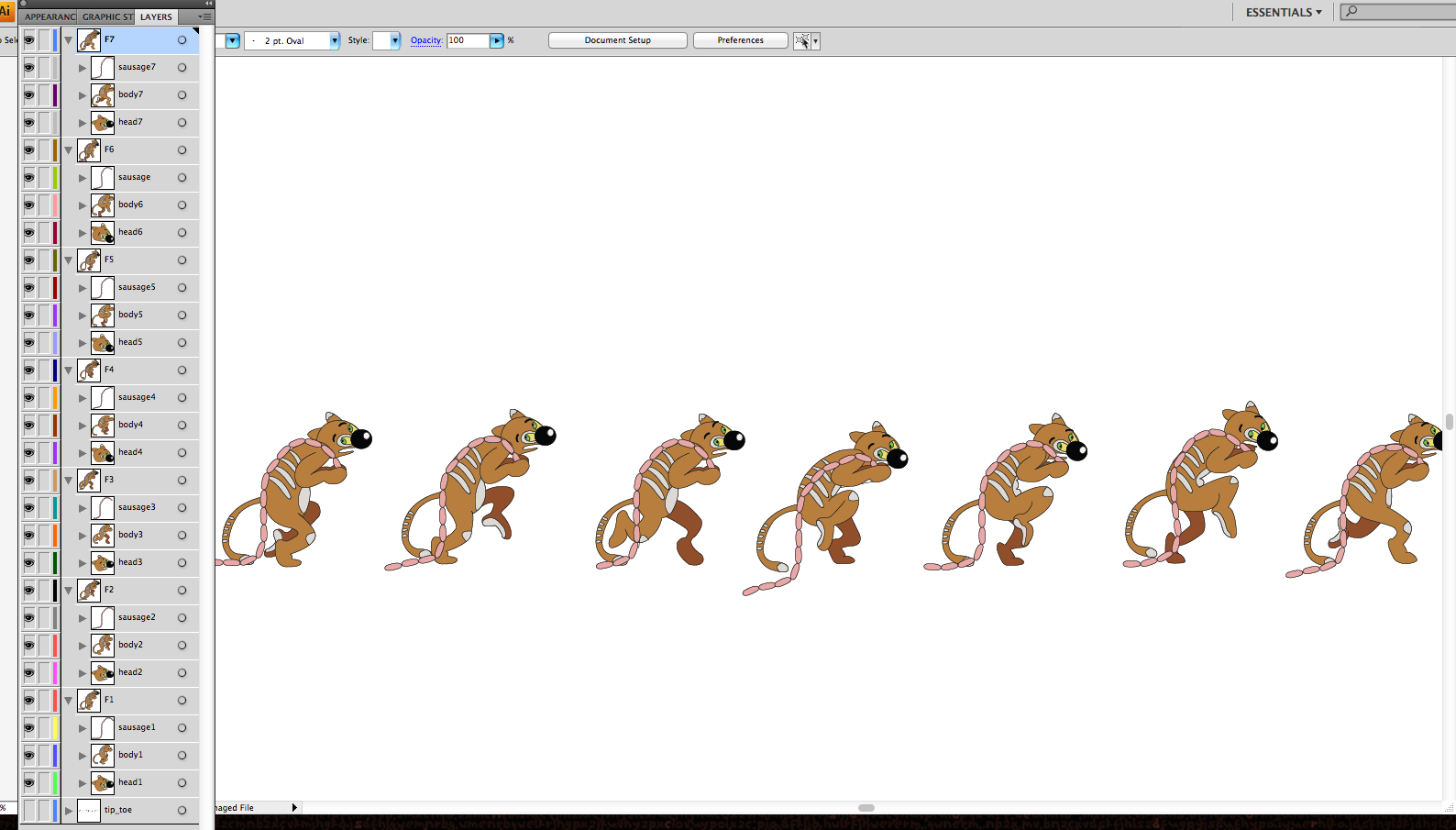
Task: Hide the head1 layer
Action: point(29,783)
